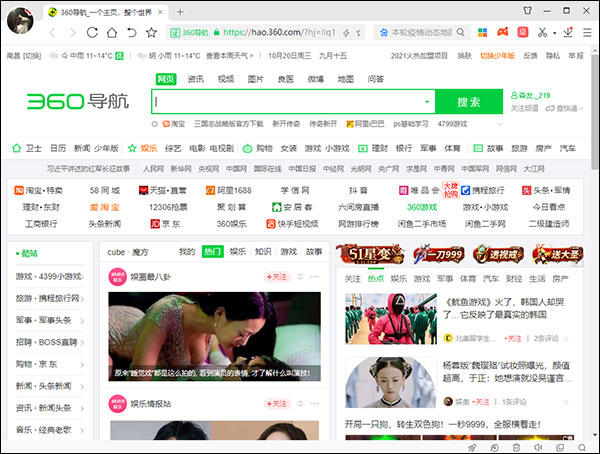Image resolution: width=600 pixels, height=454 pixels.
Task: Open a new tab with plus icon
Action: tap(180, 12)
